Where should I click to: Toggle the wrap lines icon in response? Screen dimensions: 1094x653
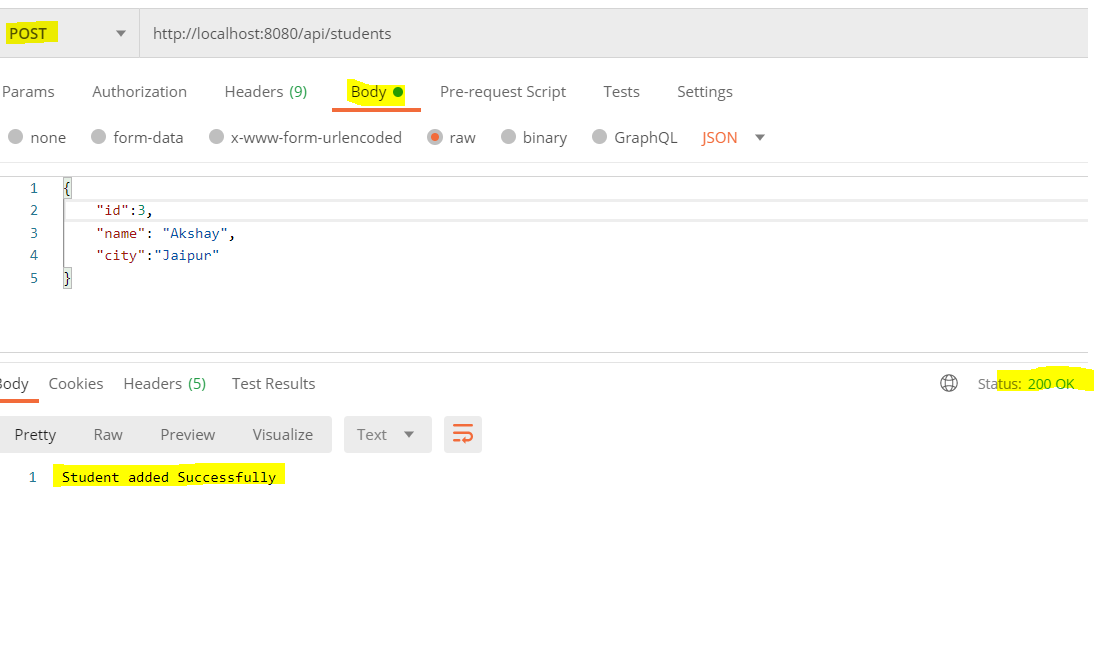[x=463, y=434]
